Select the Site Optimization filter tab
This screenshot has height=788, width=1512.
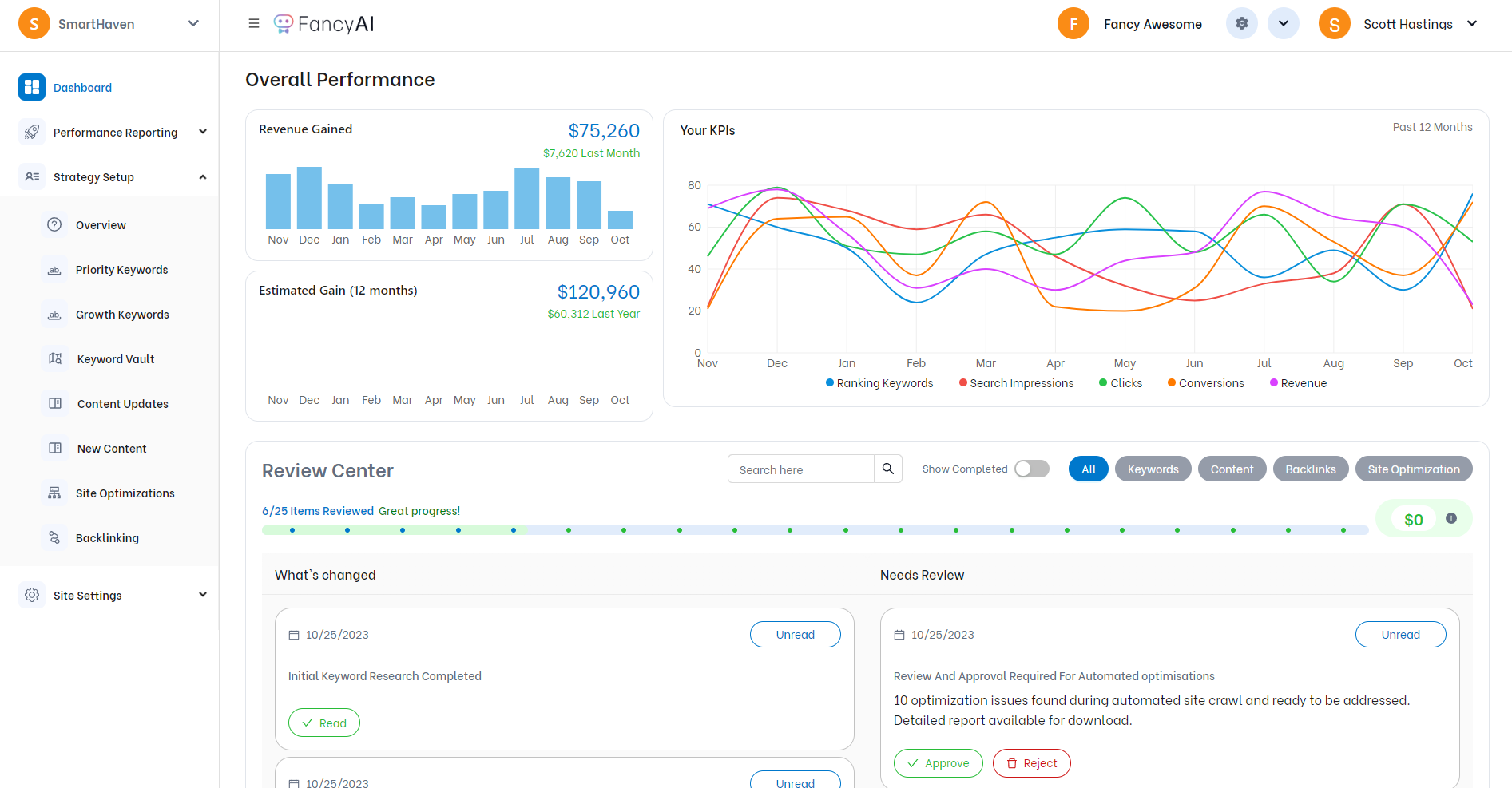pyautogui.click(x=1413, y=469)
